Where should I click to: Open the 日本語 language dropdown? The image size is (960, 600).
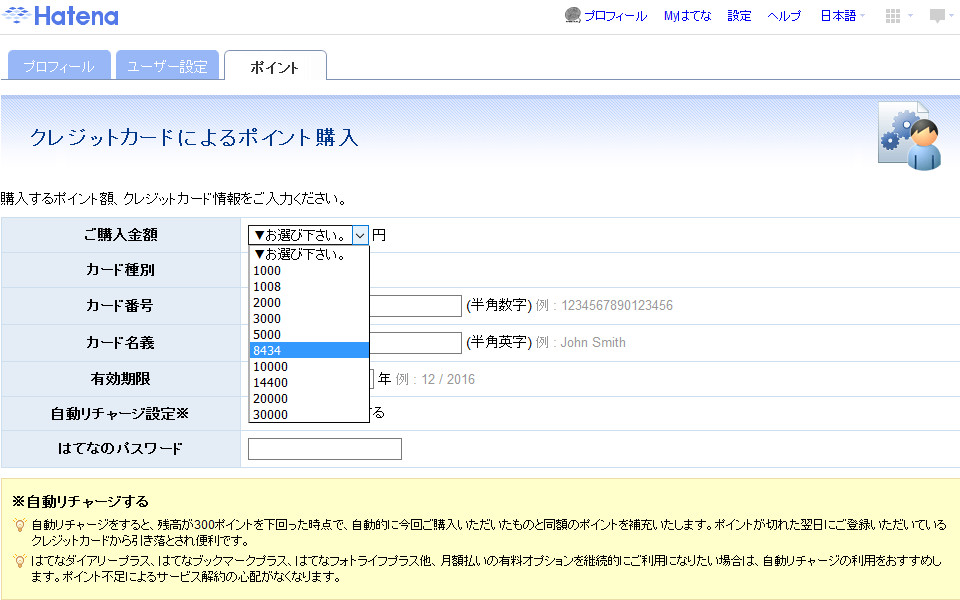(842, 16)
